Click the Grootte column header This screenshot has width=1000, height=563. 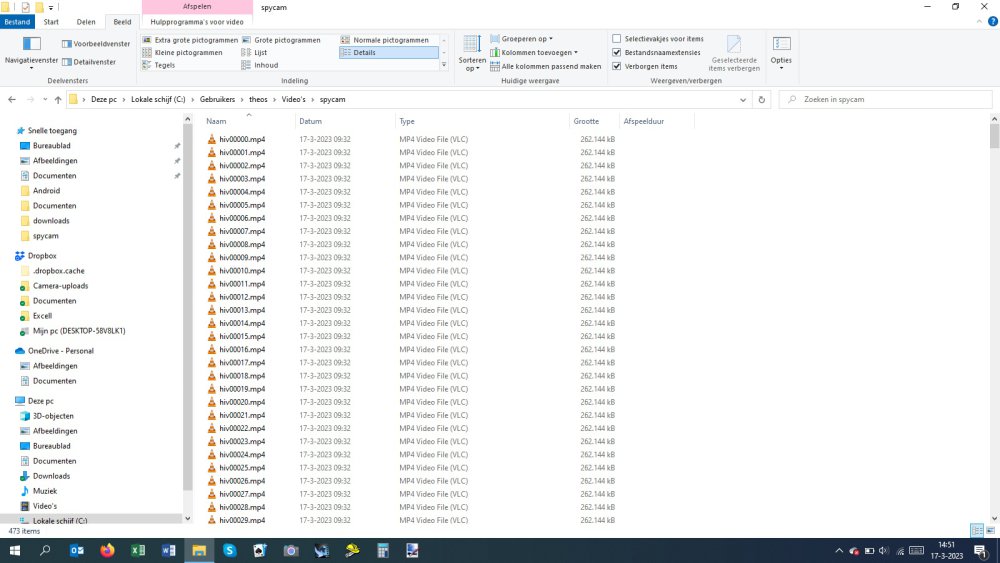point(586,121)
